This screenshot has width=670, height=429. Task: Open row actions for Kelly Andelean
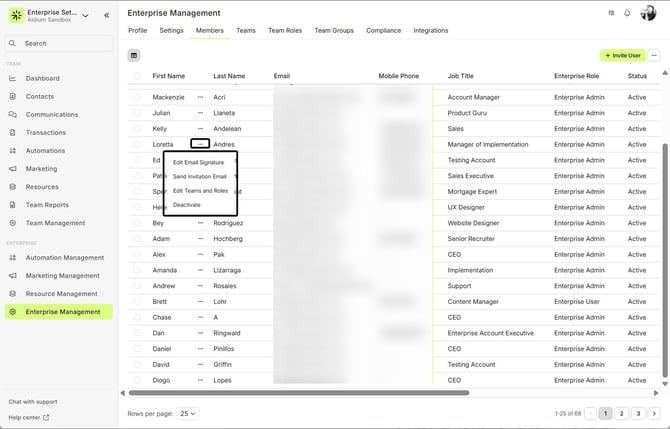pos(200,129)
